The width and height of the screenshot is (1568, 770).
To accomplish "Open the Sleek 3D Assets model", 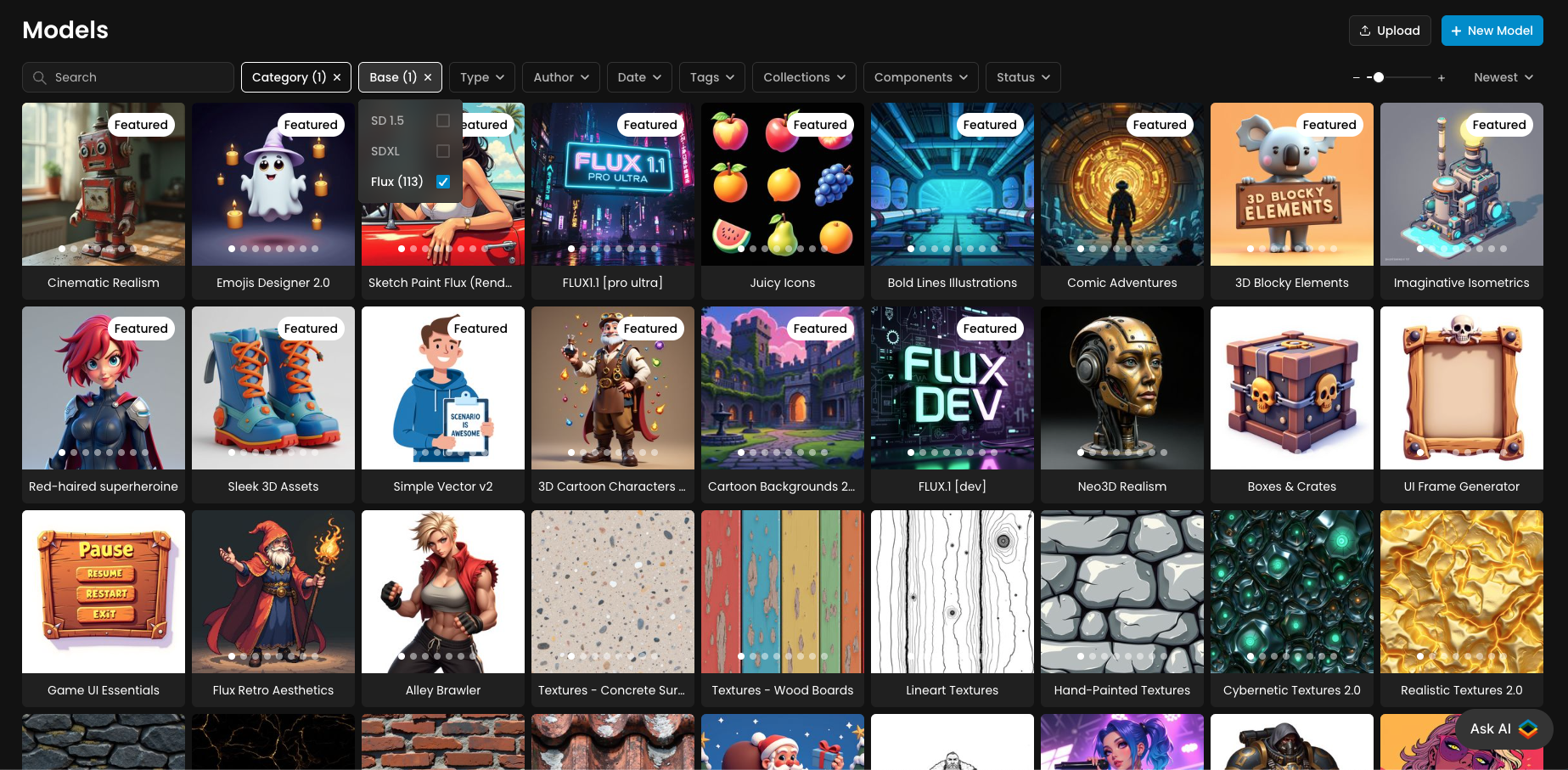I will [273, 405].
